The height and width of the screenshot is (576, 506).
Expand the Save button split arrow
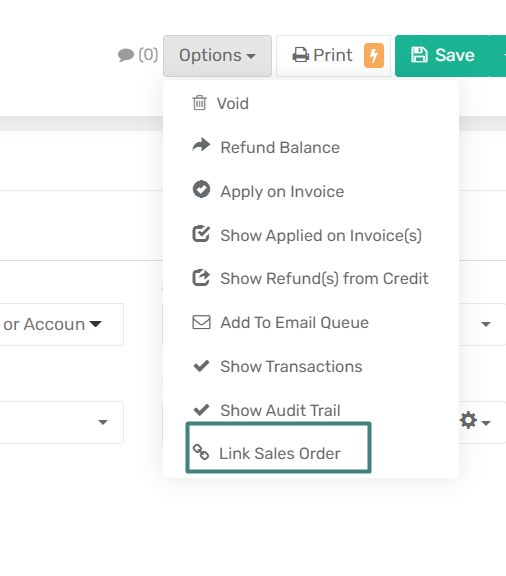pyautogui.click(x=499, y=56)
